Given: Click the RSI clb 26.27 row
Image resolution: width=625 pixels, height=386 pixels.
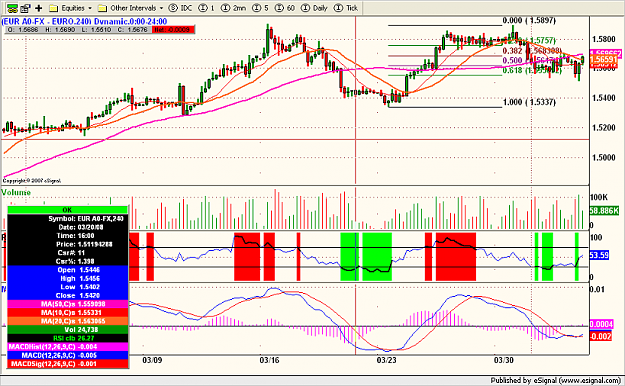Looking at the screenshot, I should click(68, 338).
